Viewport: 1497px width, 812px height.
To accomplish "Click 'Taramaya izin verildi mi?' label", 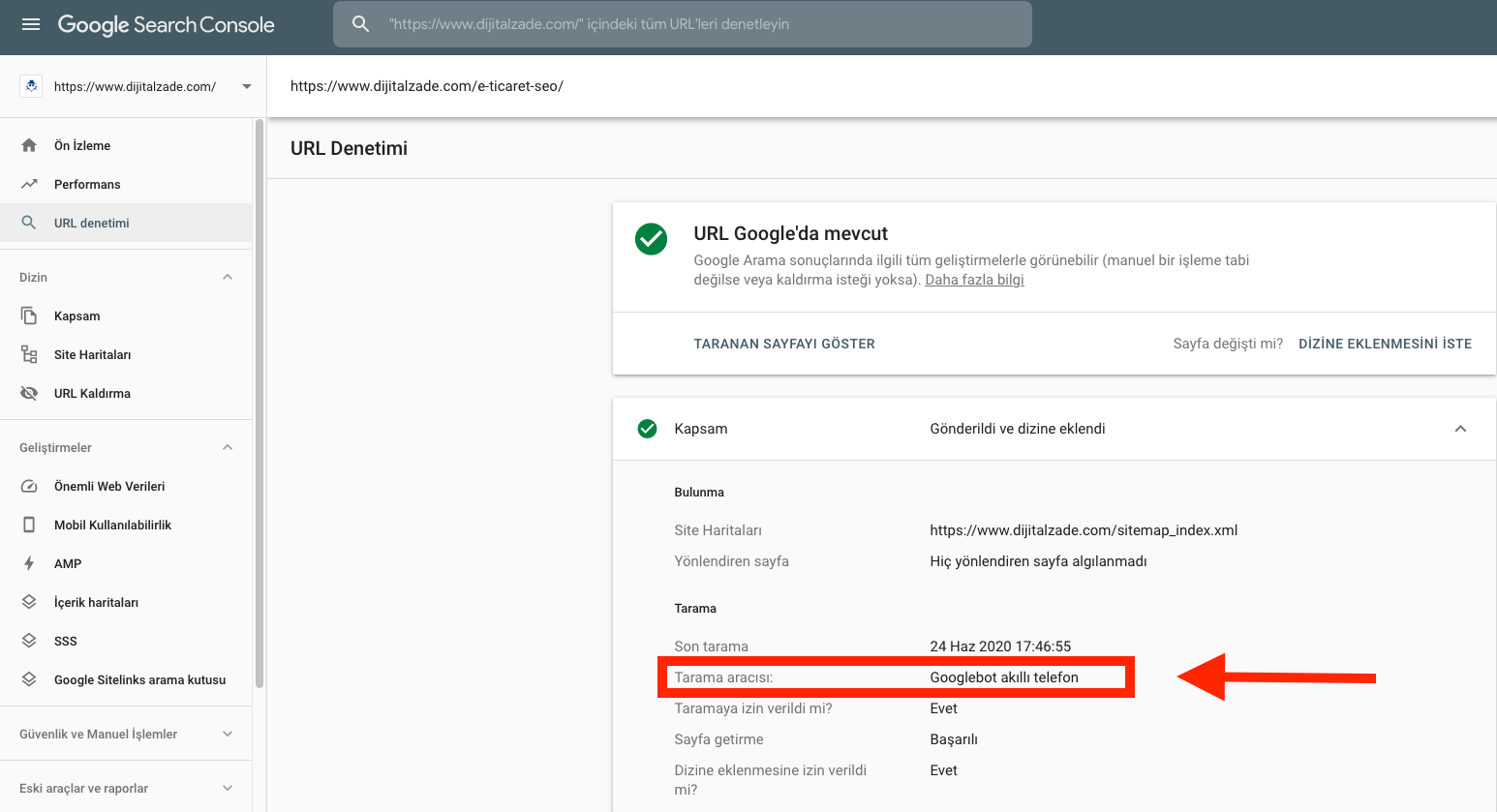I will coord(753,708).
